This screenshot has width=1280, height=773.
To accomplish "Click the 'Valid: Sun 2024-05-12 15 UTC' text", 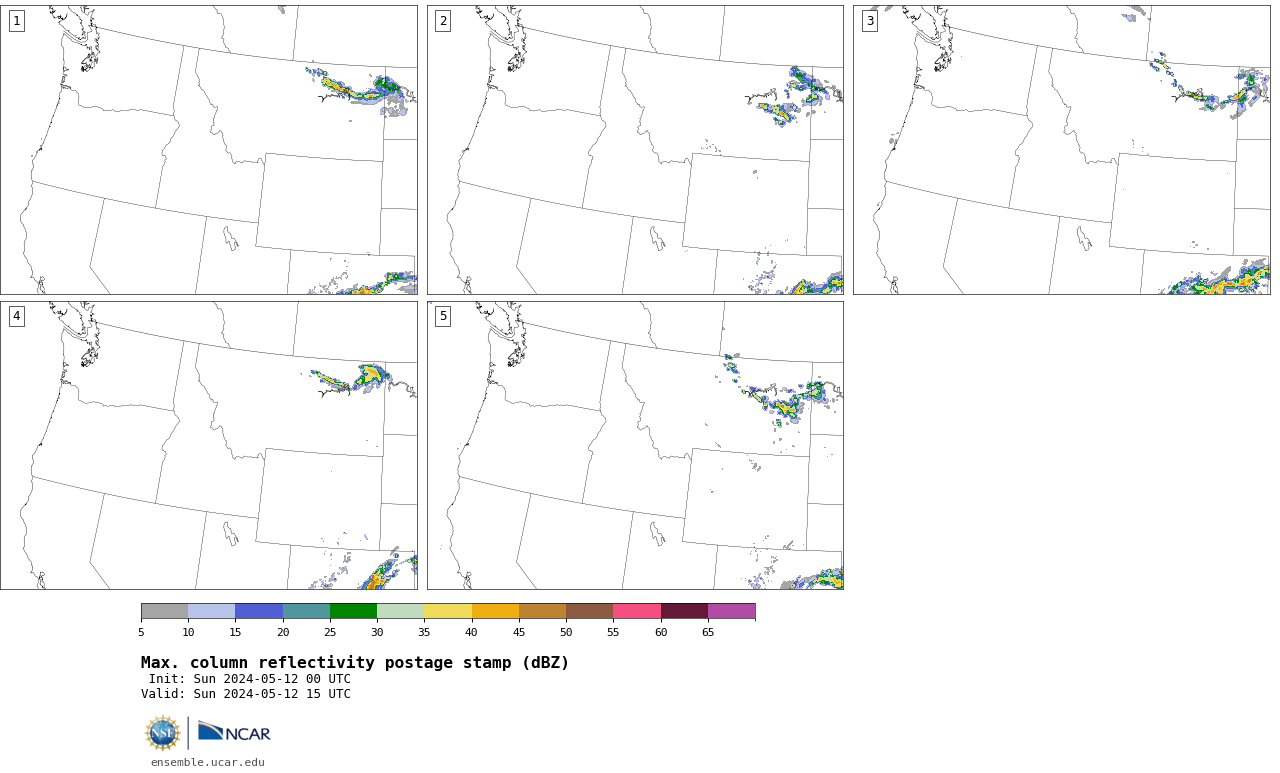I will [246, 694].
